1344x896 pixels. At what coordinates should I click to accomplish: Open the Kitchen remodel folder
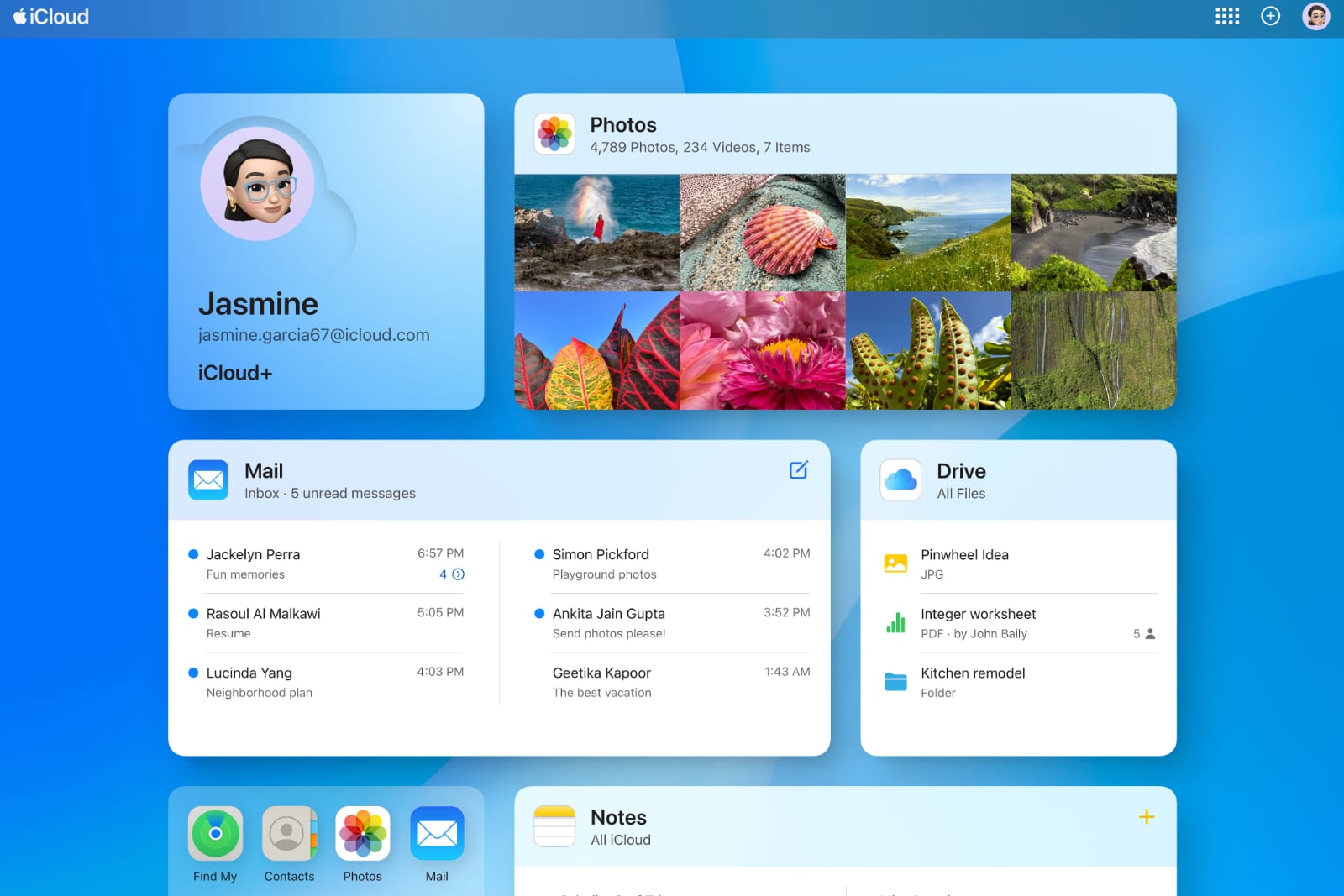(973, 673)
